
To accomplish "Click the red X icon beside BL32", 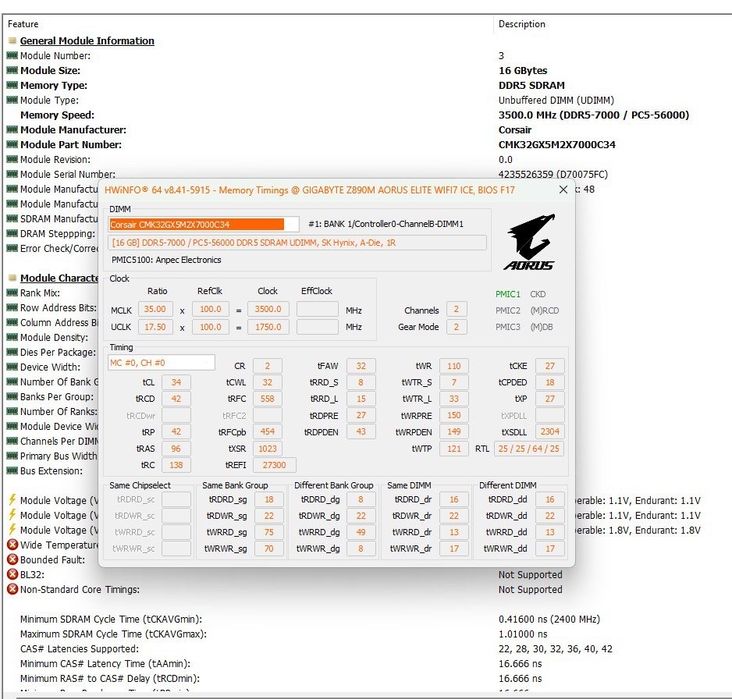I will point(13,574).
